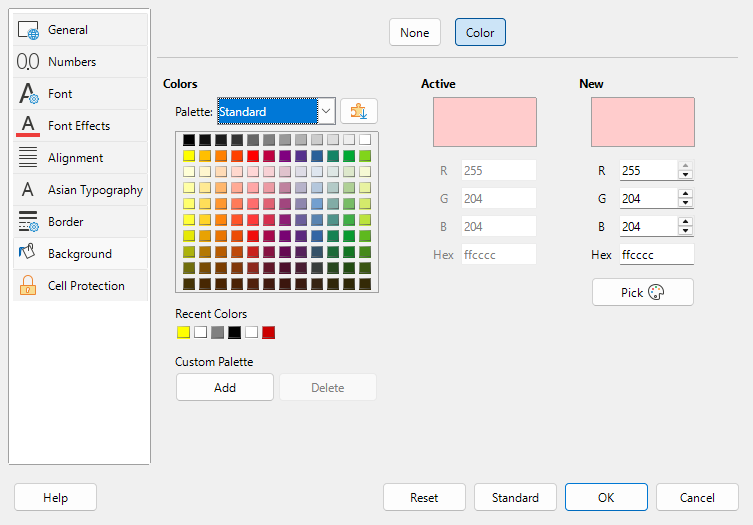This screenshot has height=525, width=753.
Task: Pick white swatch in palette top row
Action: pyautogui.click(x=365, y=140)
